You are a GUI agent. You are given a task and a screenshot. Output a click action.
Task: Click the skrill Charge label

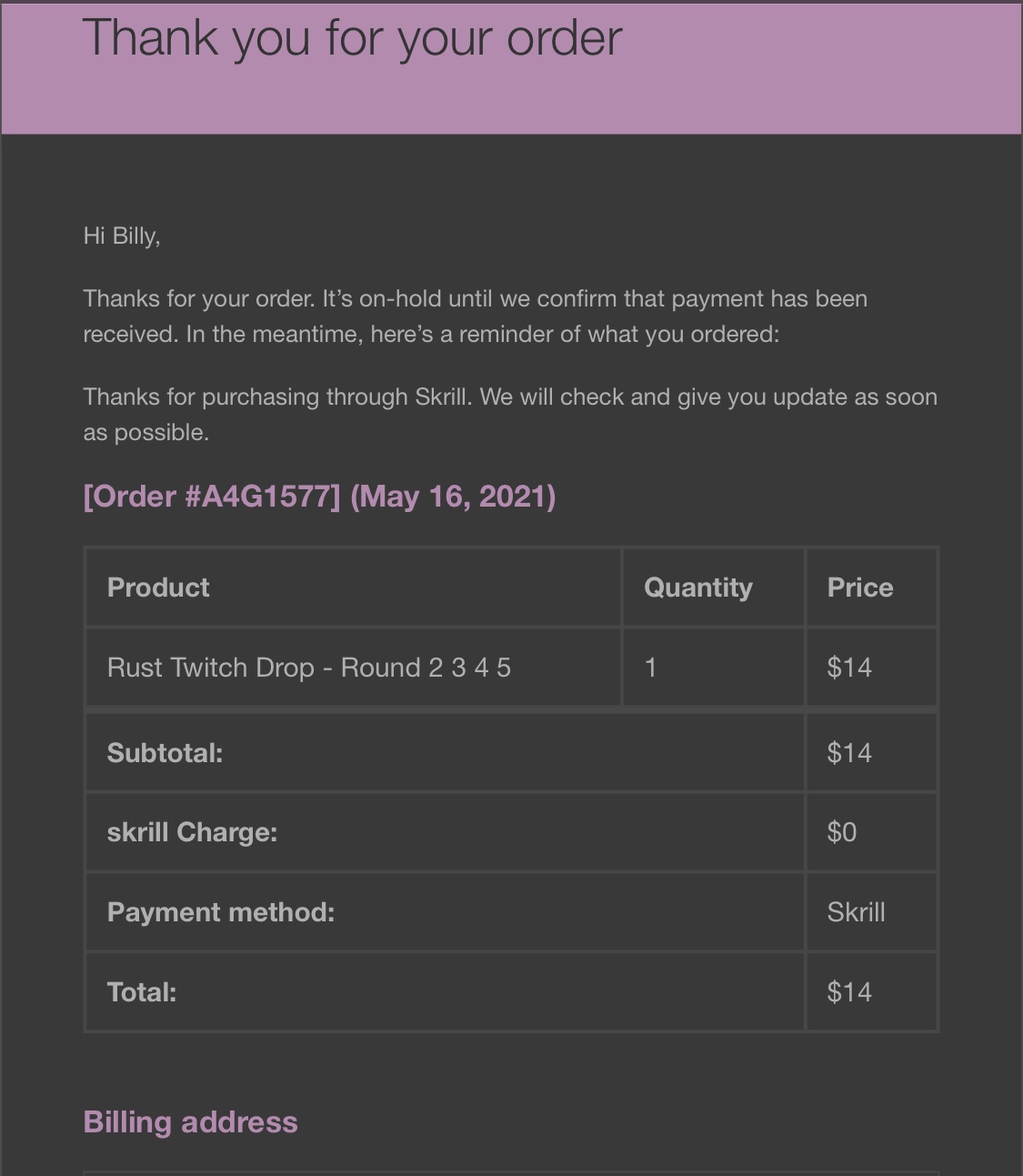click(192, 832)
